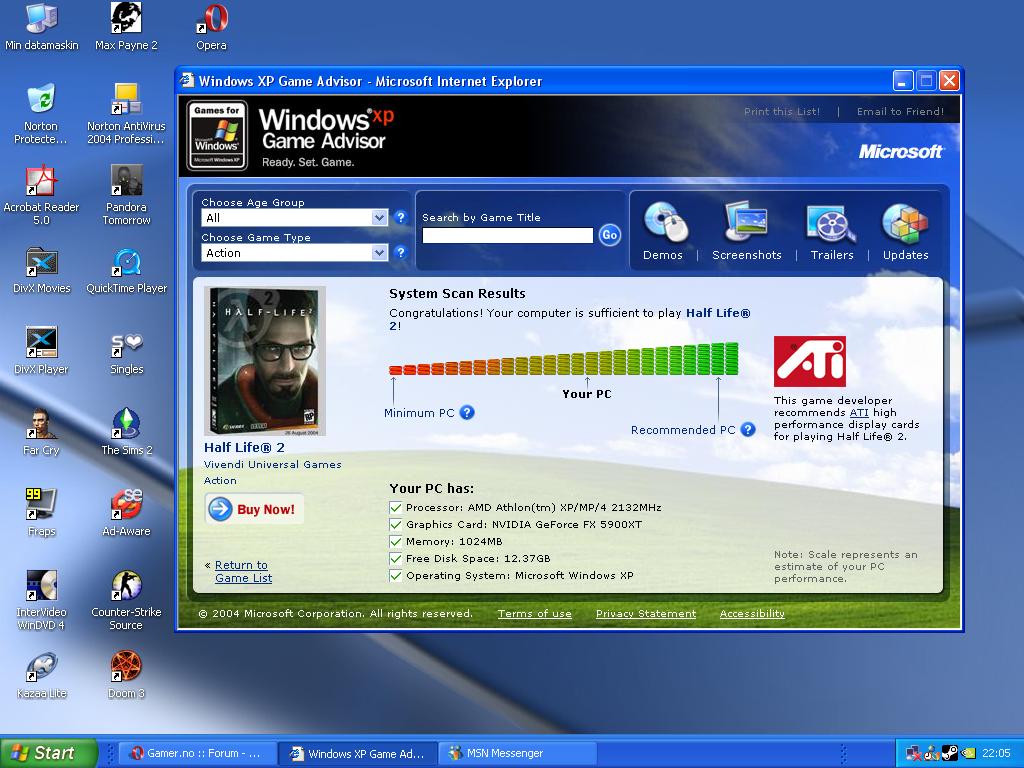This screenshot has width=1024, height=768.
Task: Launch QuickTime Player shortcut
Action: click(126, 270)
